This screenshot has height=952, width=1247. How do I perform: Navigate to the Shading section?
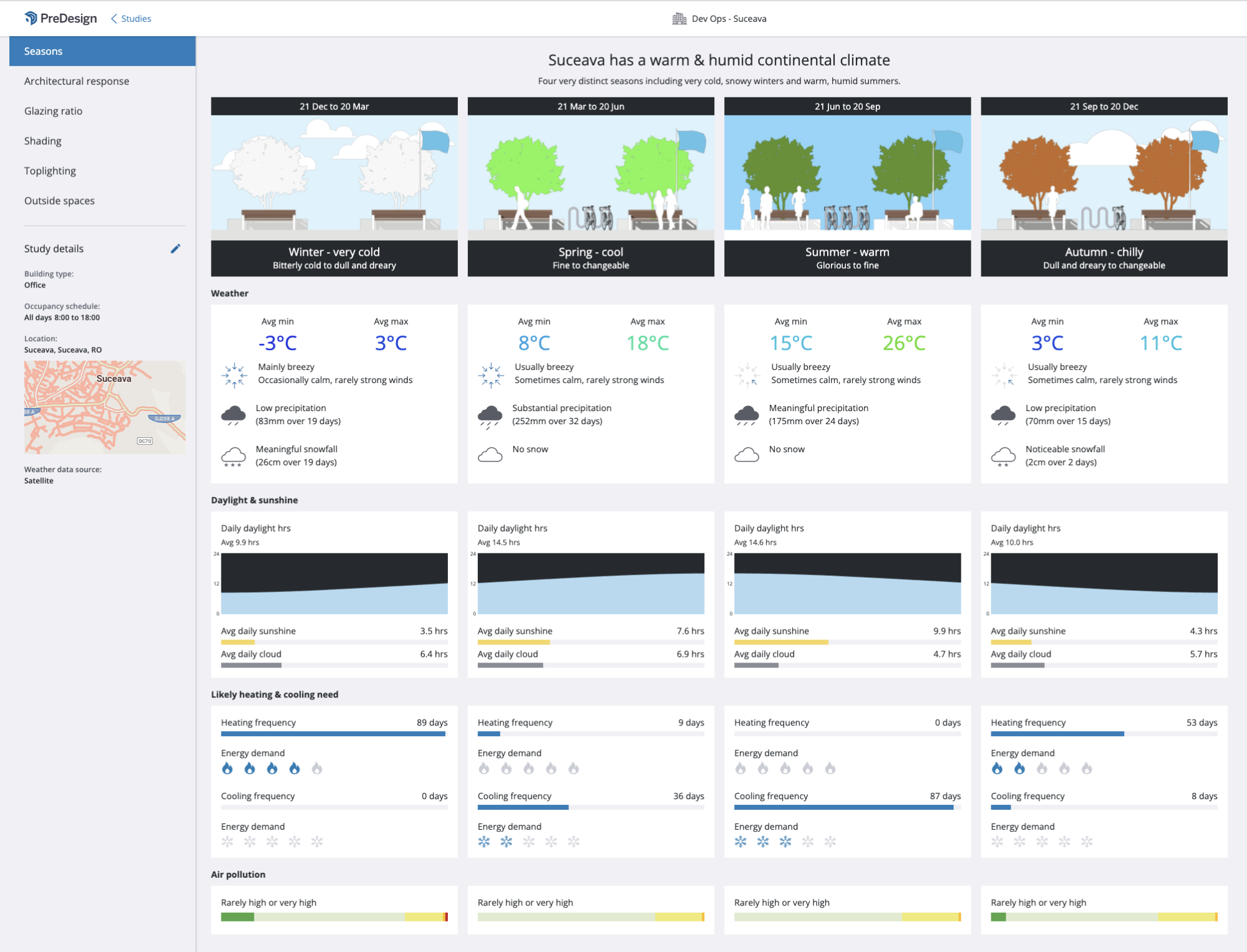pyautogui.click(x=43, y=141)
